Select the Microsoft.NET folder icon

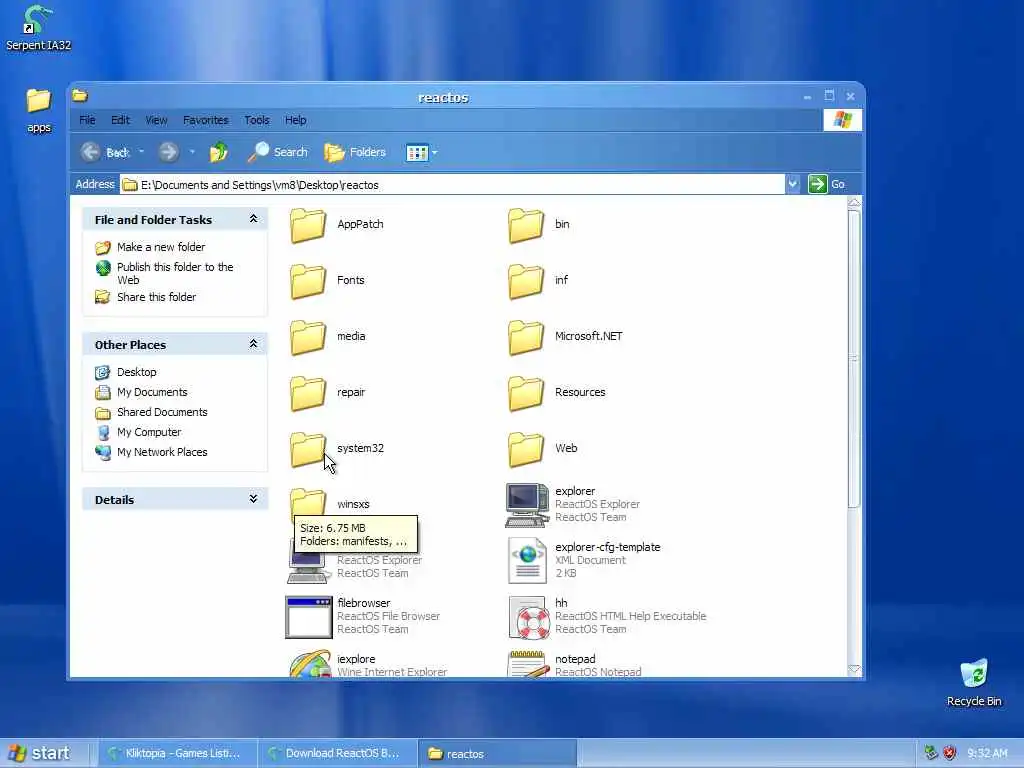pos(526,338)
